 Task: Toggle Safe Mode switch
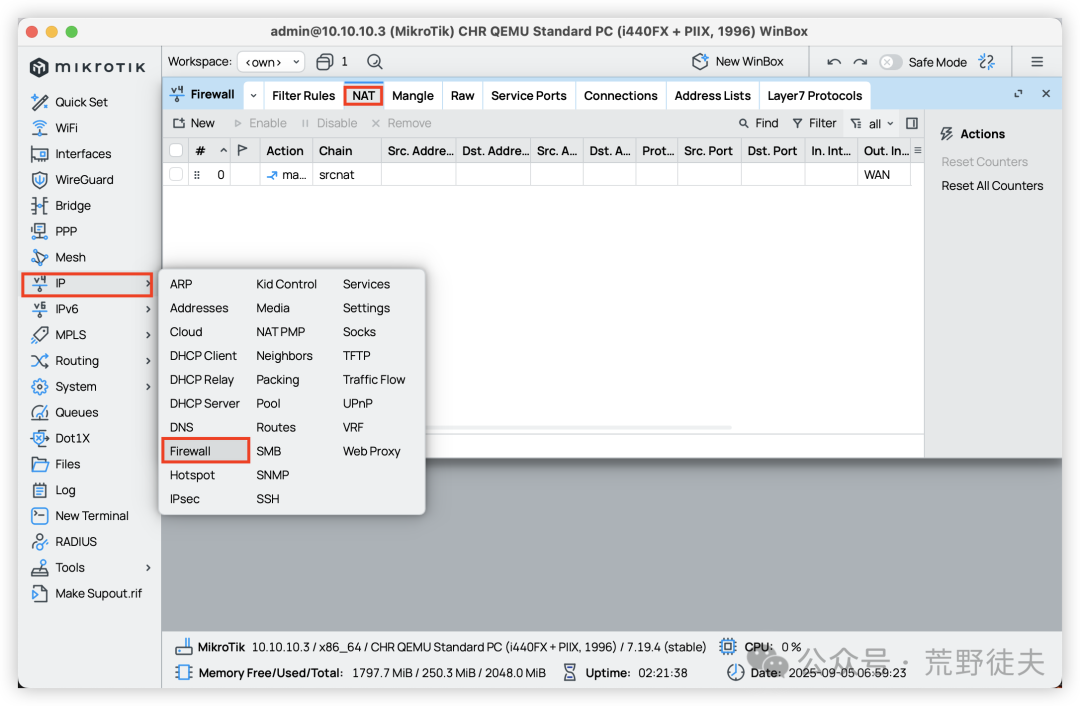(x=890, y=62)
